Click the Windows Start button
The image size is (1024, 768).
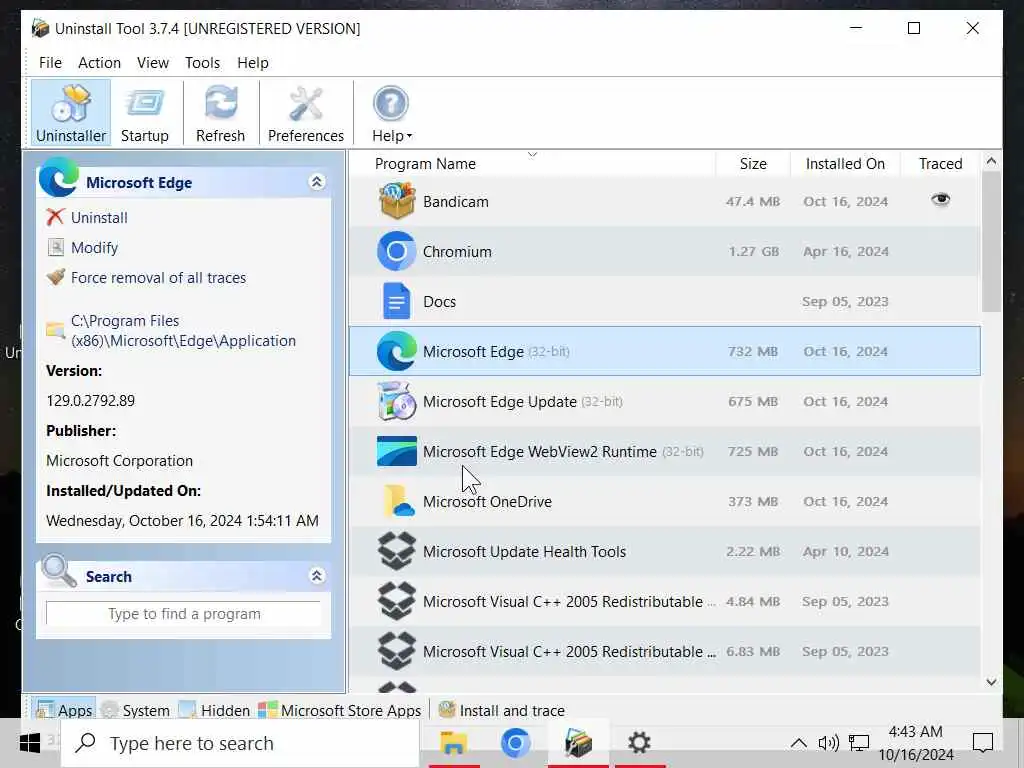coord(29,743)
